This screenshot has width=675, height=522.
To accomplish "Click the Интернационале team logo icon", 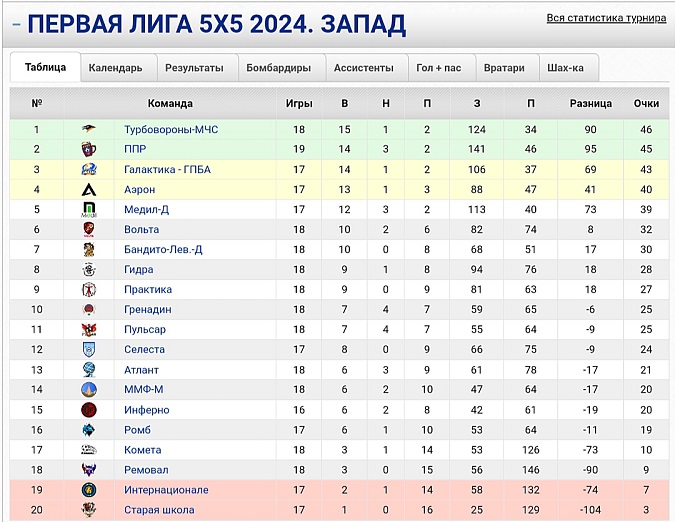I will pyautogui.click(x=89, y=490).
